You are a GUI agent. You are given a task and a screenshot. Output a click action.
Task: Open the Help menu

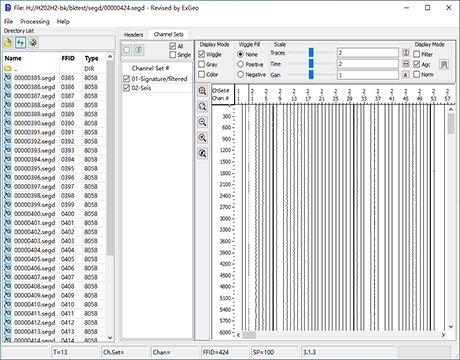coord(63,21)
